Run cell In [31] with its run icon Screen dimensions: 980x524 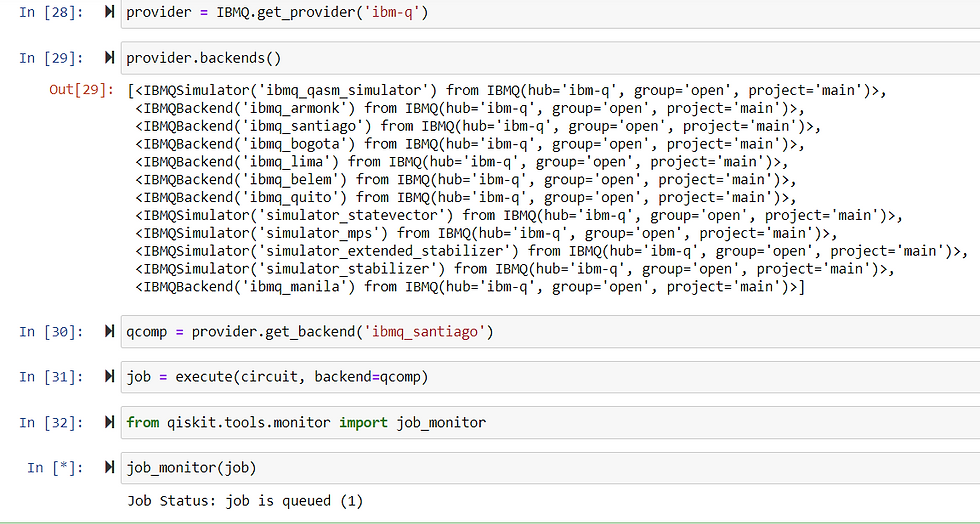pos(109,376)
